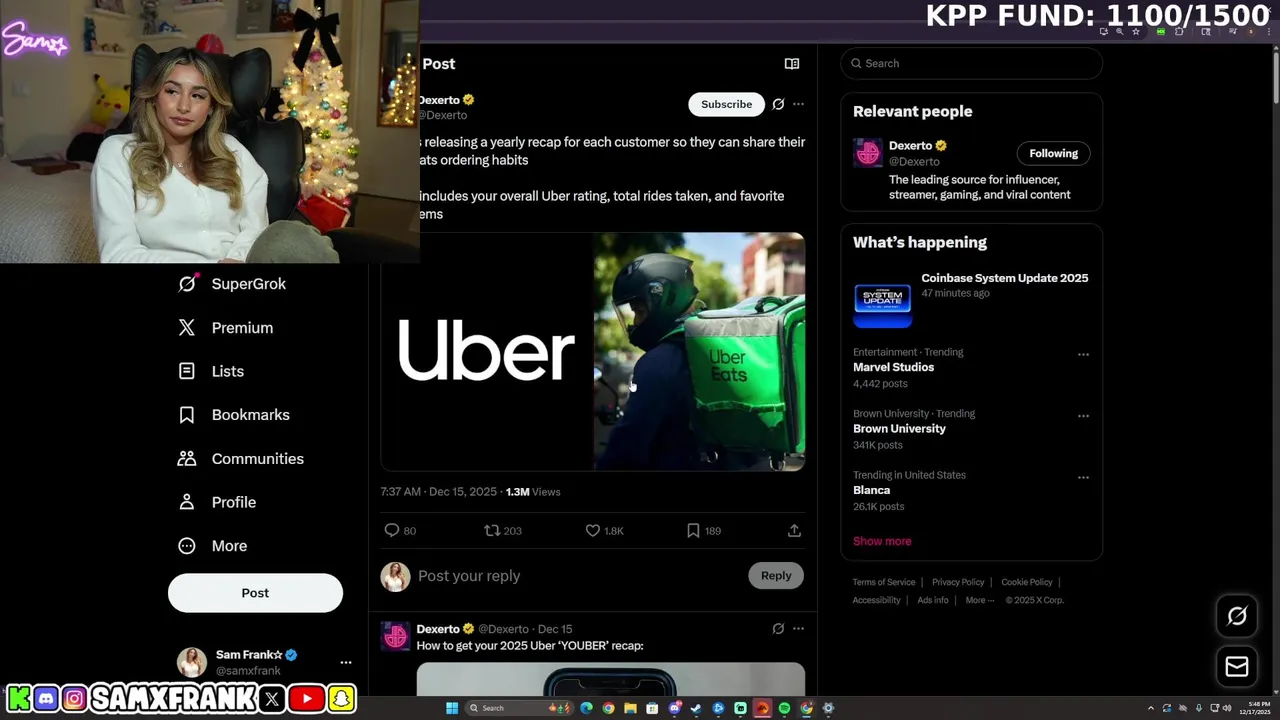The height and width of the screenshot is (720, 1280).
Task: Open the Sam Frank profile avatar
Action: coord(192,662)
